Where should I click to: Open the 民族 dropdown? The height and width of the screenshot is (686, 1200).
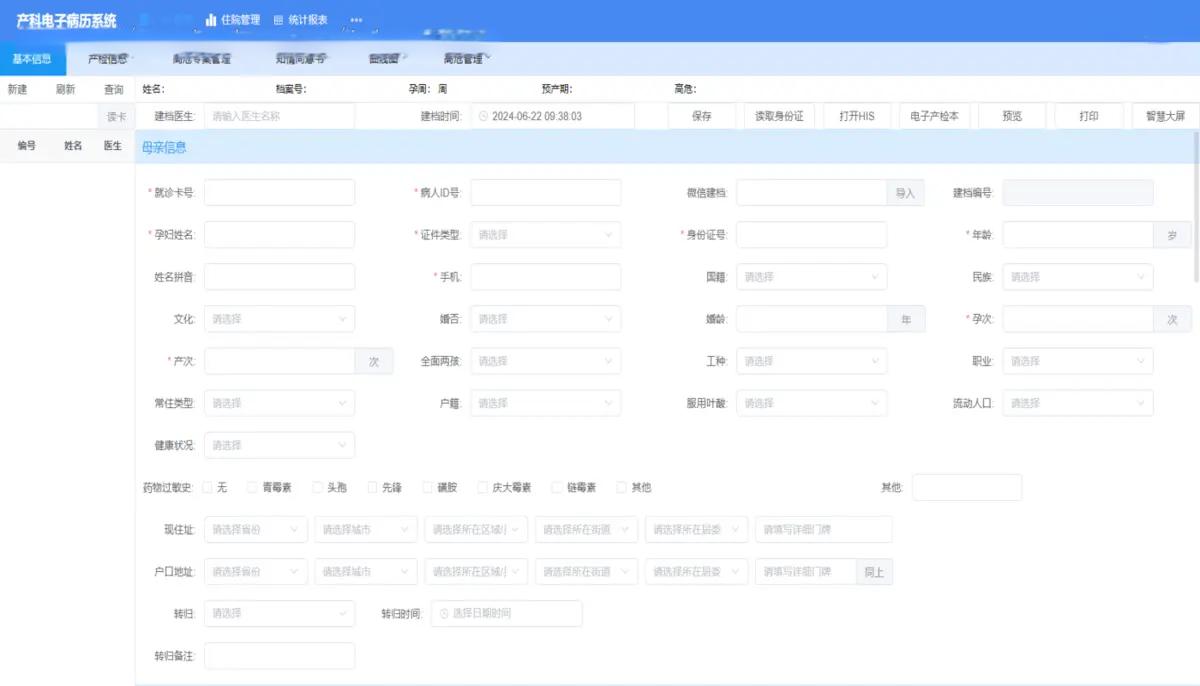1078,277
